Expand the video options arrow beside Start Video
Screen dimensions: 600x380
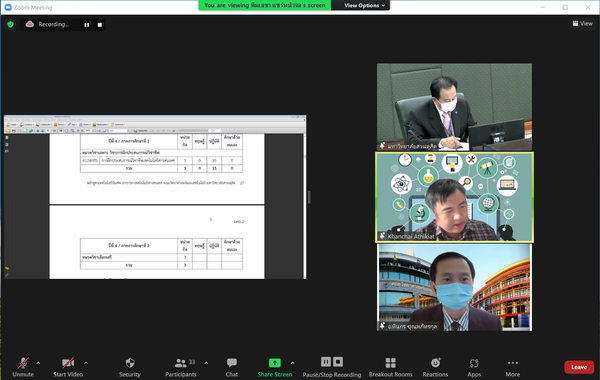tap(86, 363)
